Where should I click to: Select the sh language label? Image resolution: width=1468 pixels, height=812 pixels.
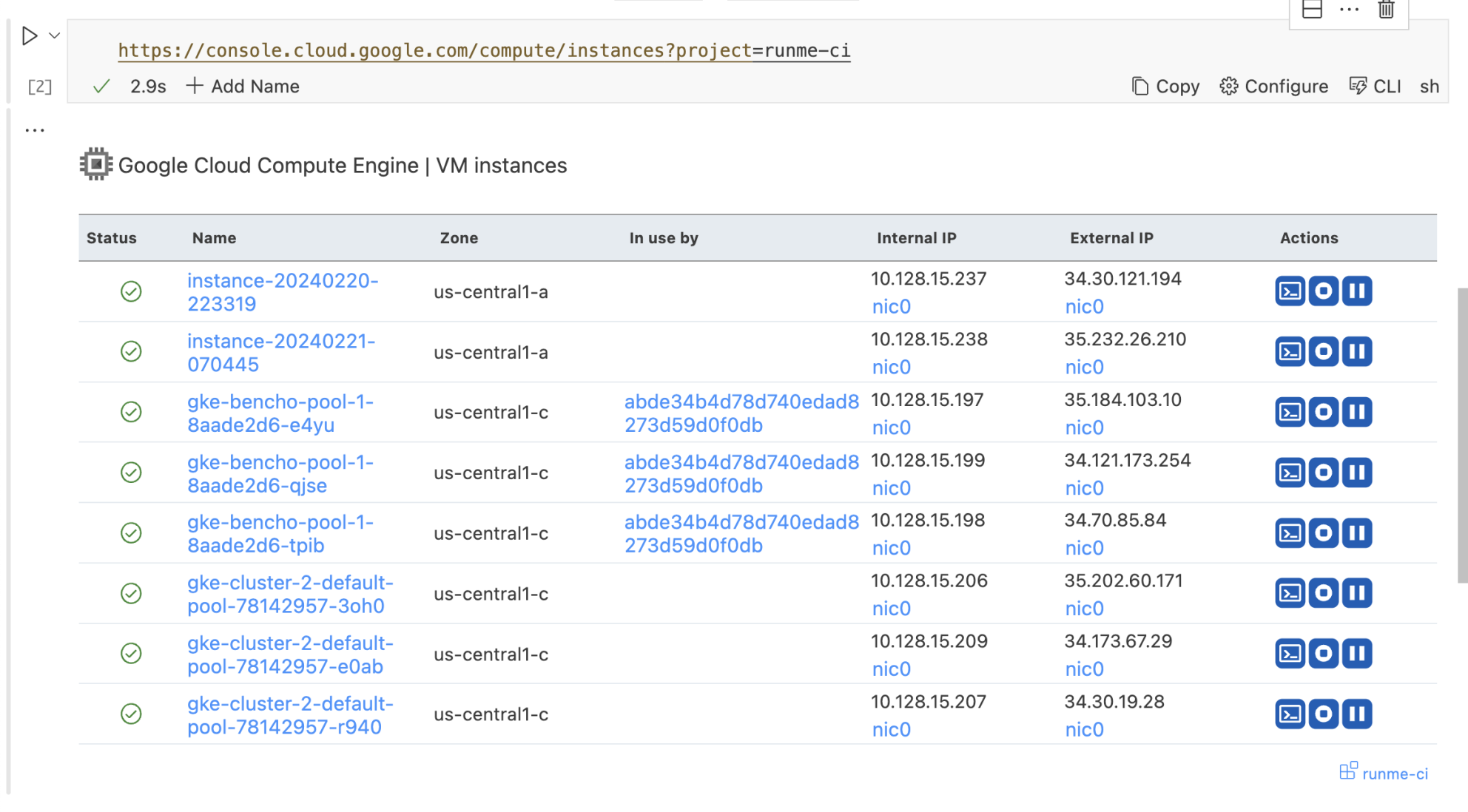(x=1429, y=87)
